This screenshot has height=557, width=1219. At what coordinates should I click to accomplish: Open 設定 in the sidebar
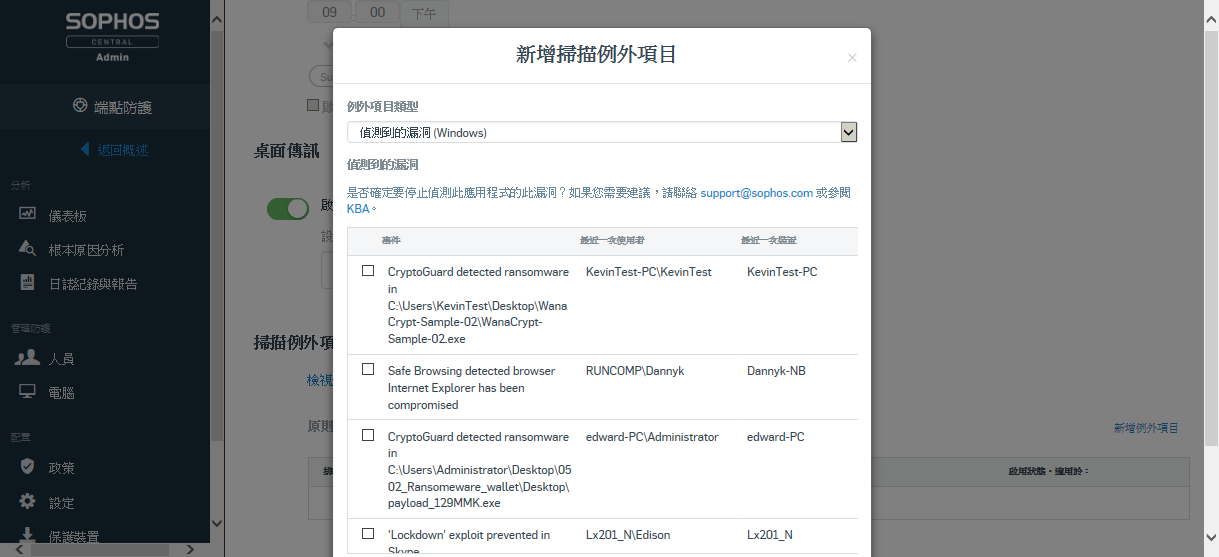[62, 503]
